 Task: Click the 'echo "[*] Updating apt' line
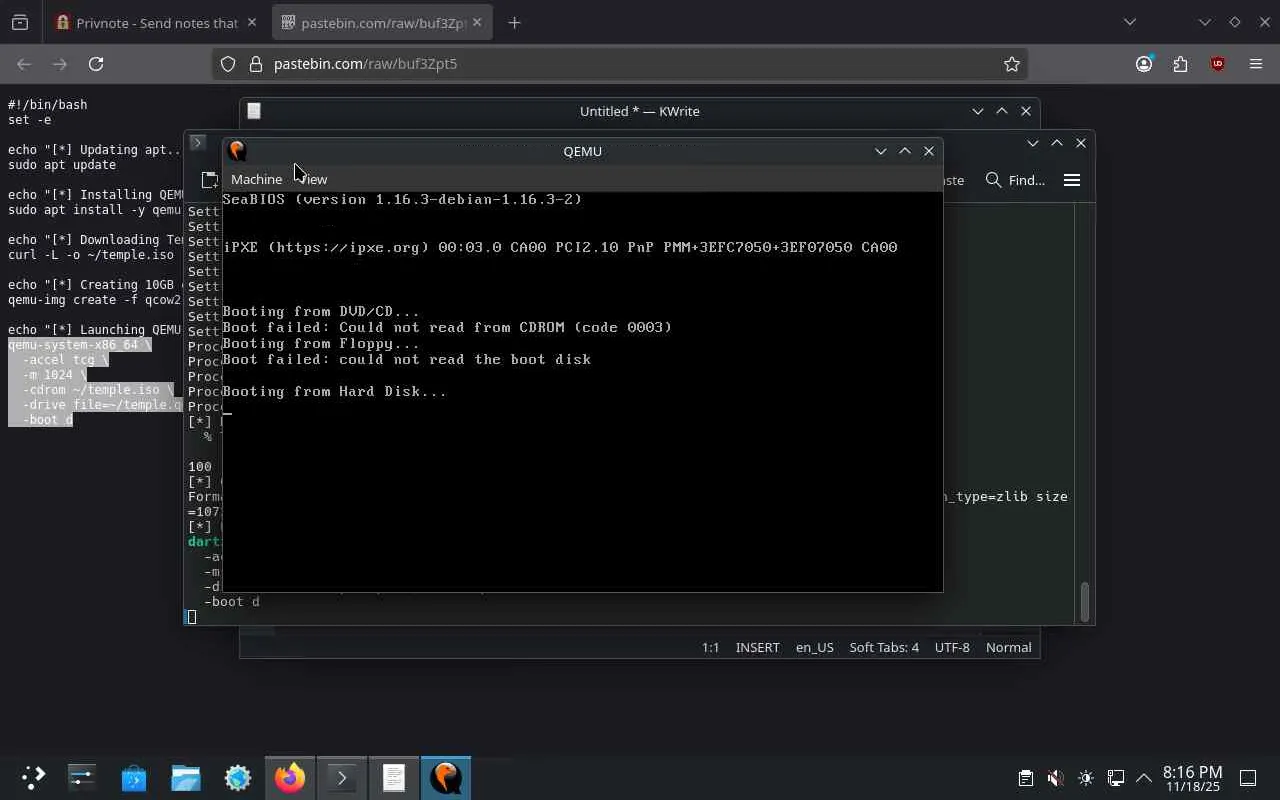click(95, 150)
